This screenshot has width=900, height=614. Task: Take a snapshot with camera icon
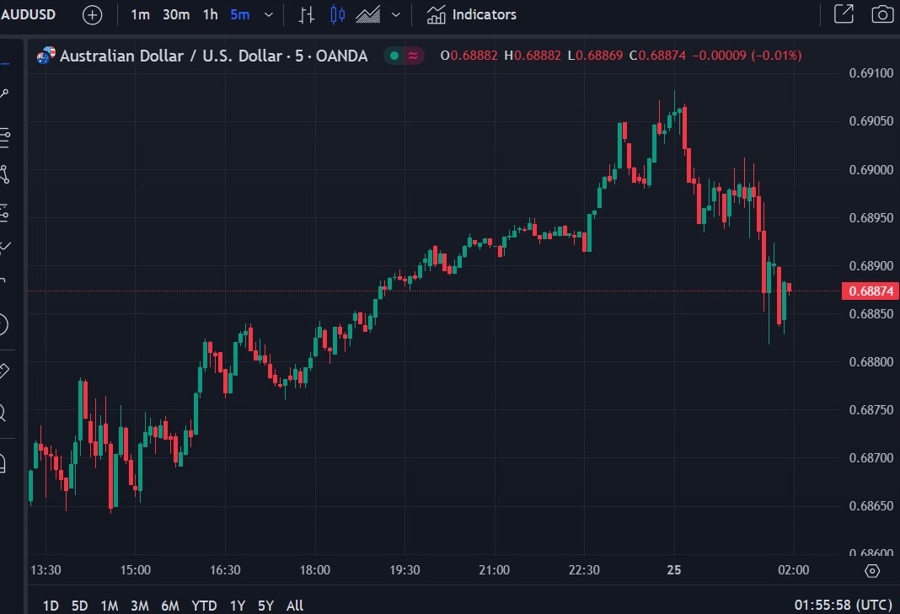pos(882,14)
